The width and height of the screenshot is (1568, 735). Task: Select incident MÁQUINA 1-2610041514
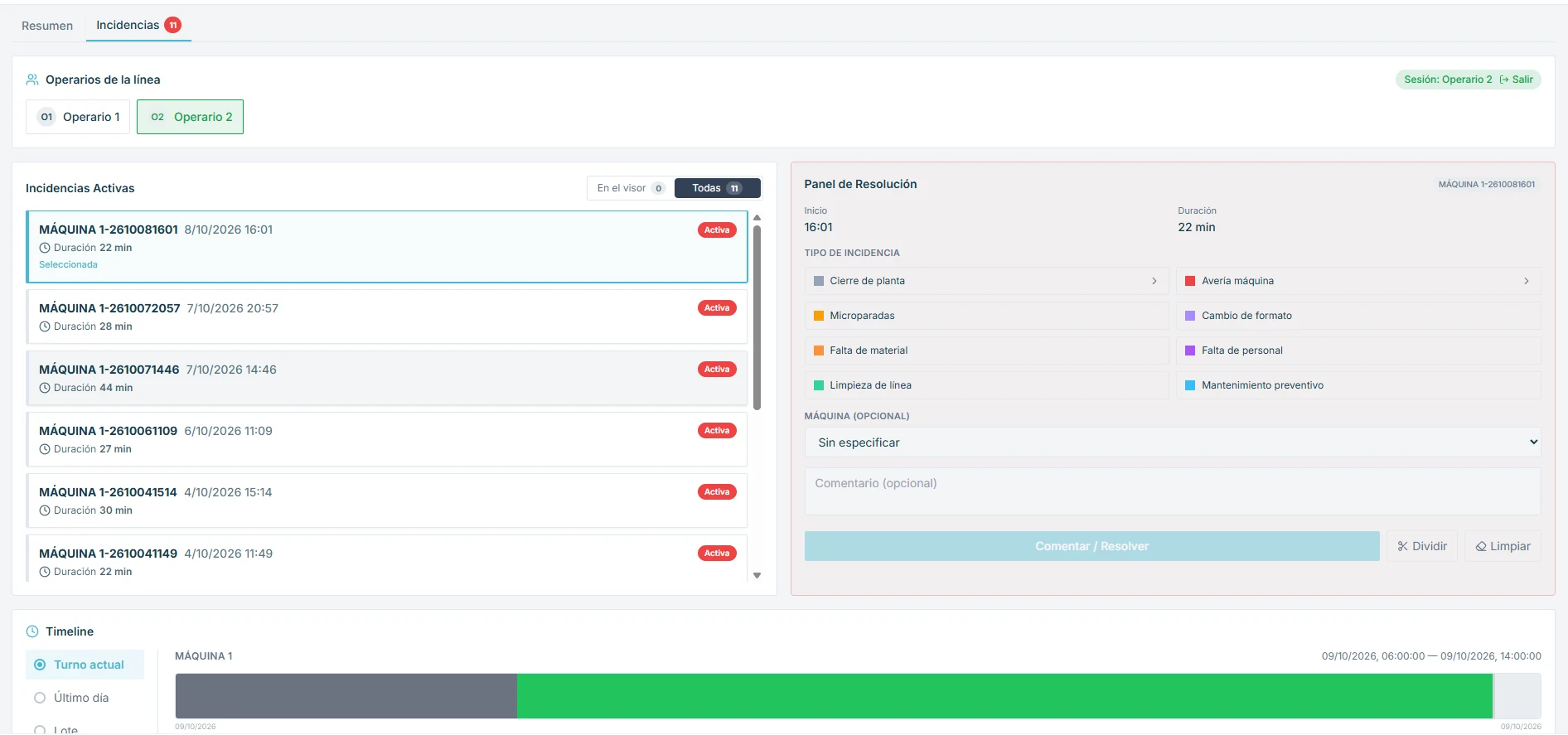(x=387, y=500)
